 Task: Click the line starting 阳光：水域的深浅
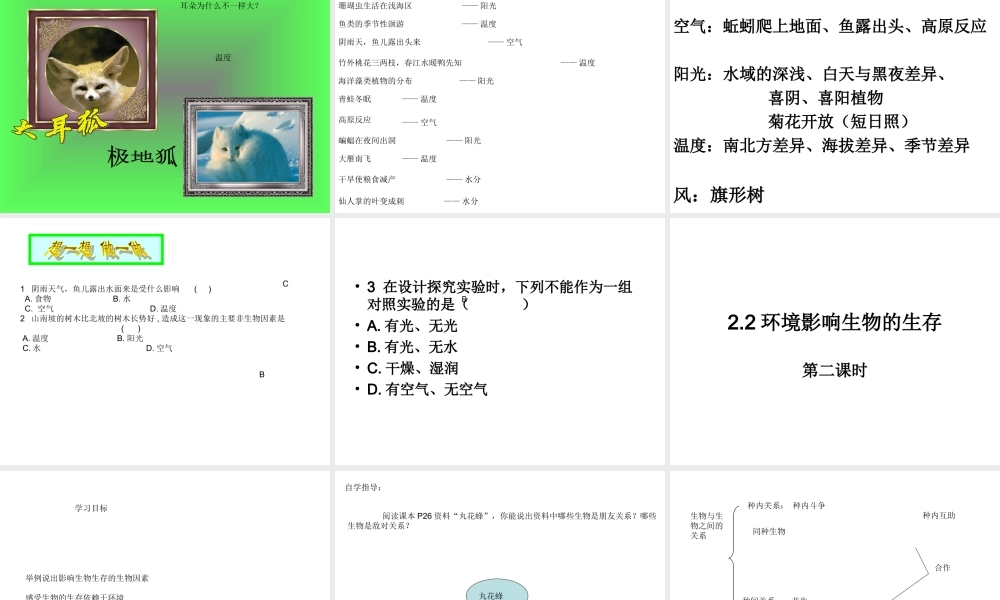810,74
